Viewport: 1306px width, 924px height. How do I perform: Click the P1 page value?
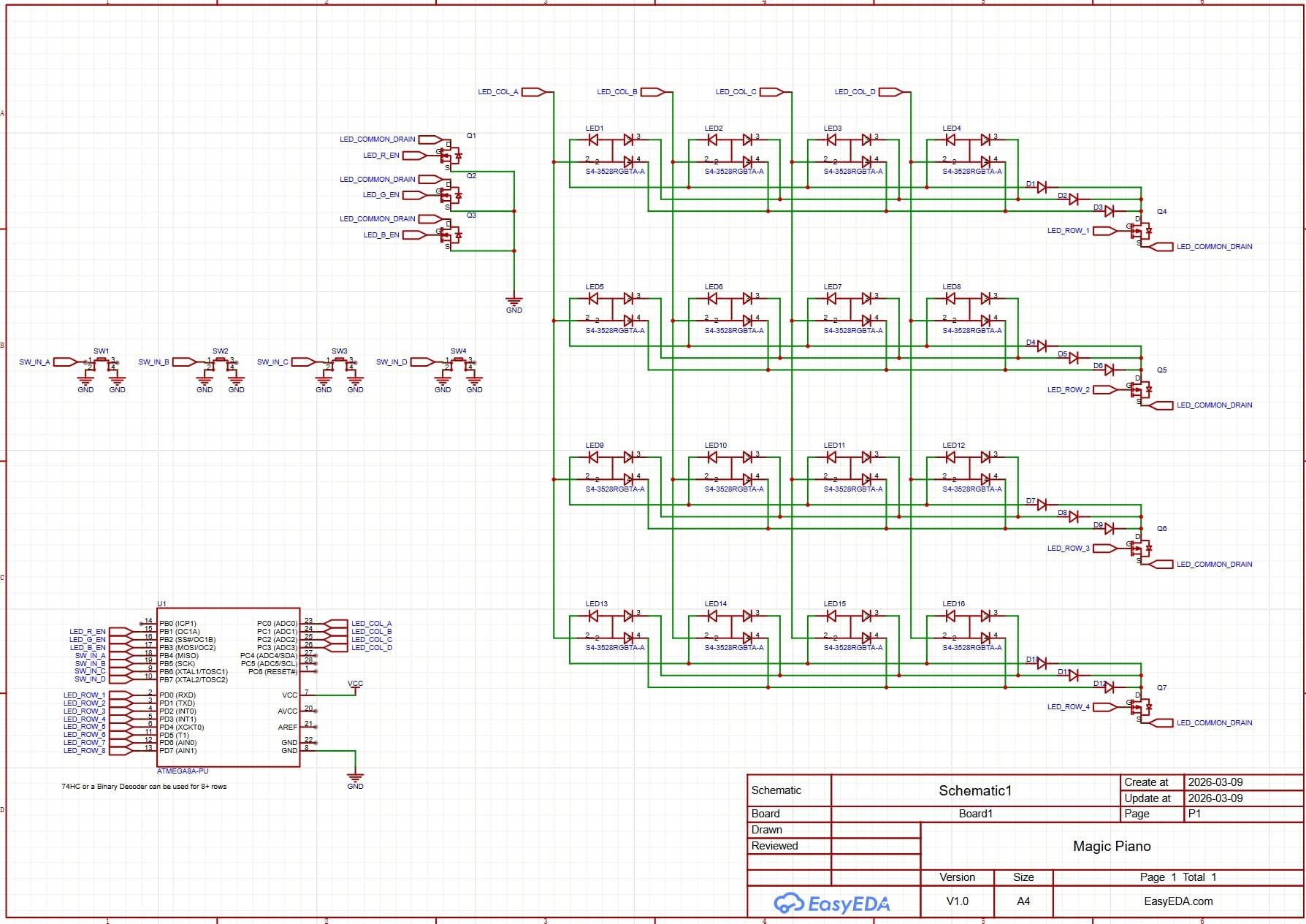click(1194, 814)
